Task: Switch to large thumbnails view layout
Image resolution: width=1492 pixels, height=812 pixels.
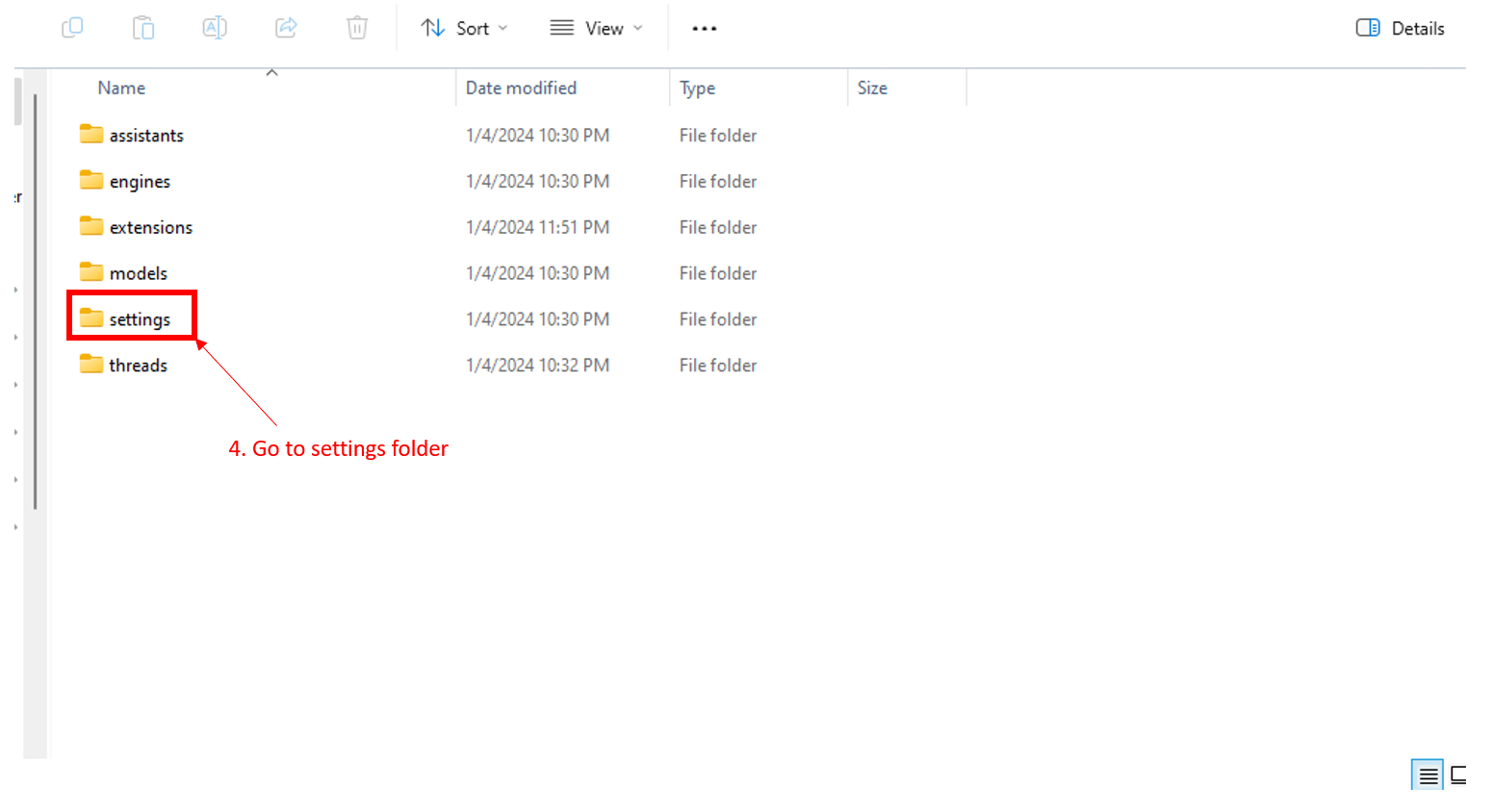Action: tap(1458, 774)
